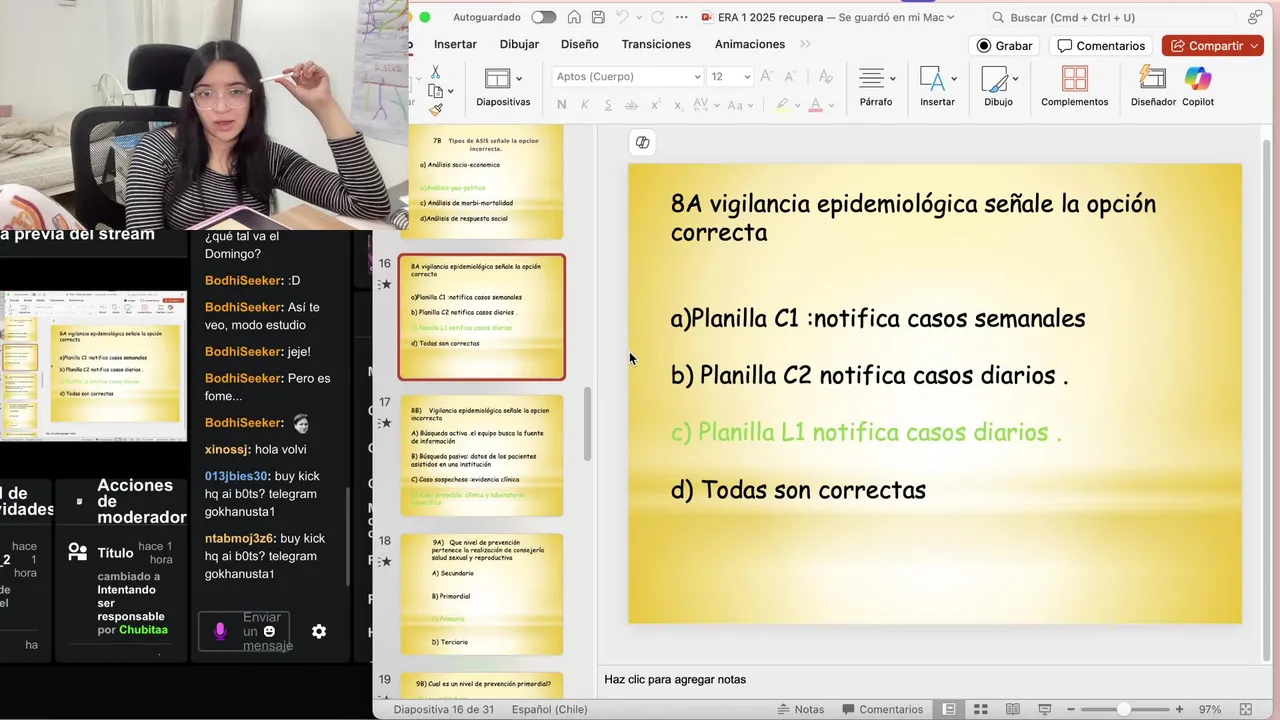The image size is (1280, 720).
Task: Click the Compartir button
Action: tap(1213, 46)
